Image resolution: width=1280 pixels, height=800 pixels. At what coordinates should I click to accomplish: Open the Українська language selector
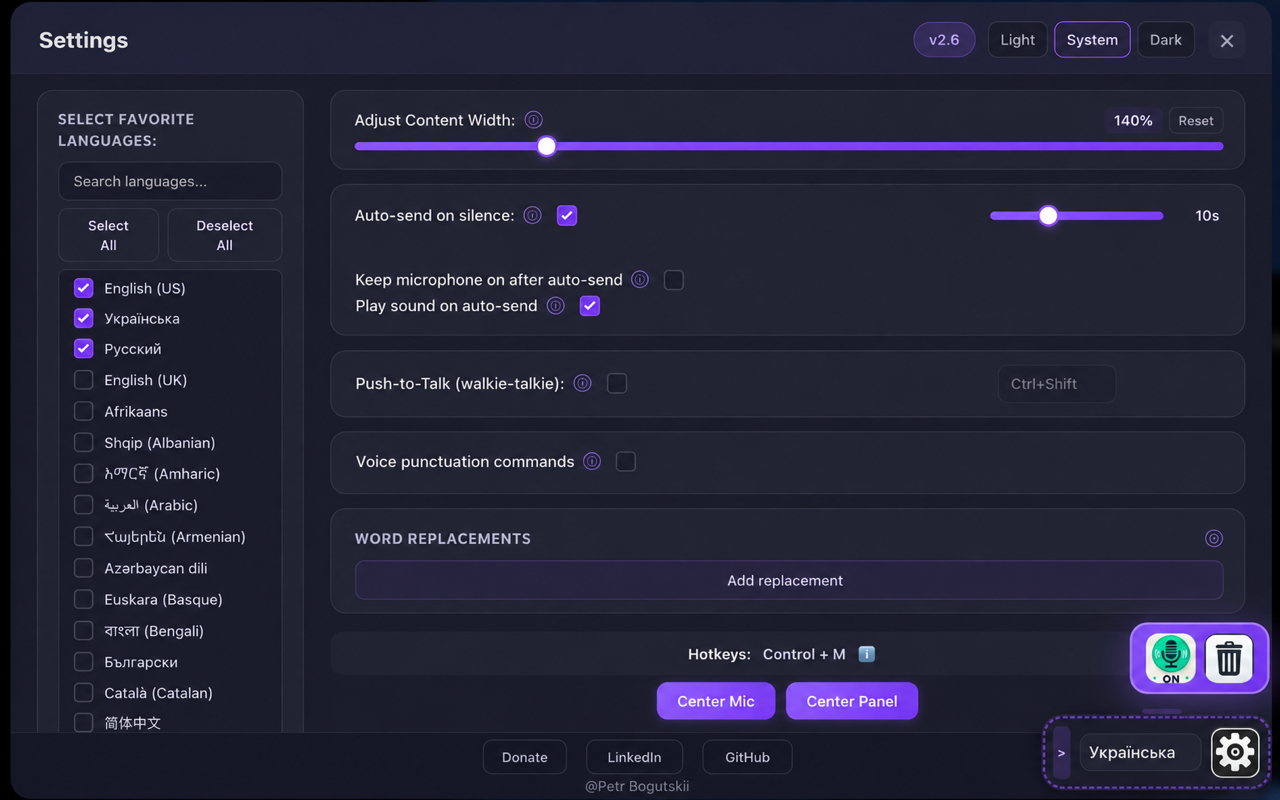click(1140, 753)
